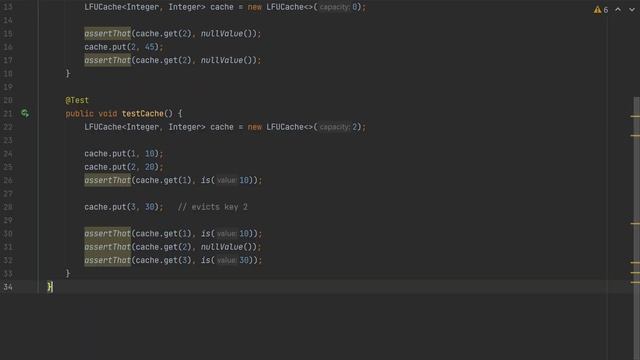Go to previous highlighted problem arrow
The image size is (640, 360).
(x=618, y=9)
